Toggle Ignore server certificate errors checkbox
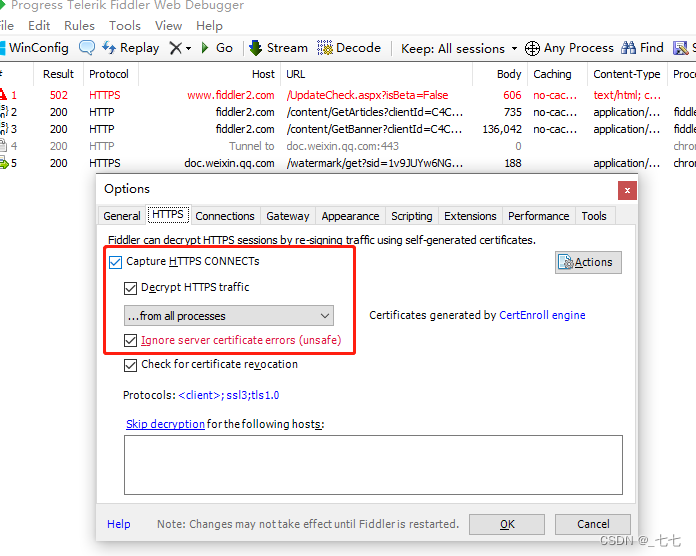The height and width of the screenshot is (556, 696). tap(130, 340)
